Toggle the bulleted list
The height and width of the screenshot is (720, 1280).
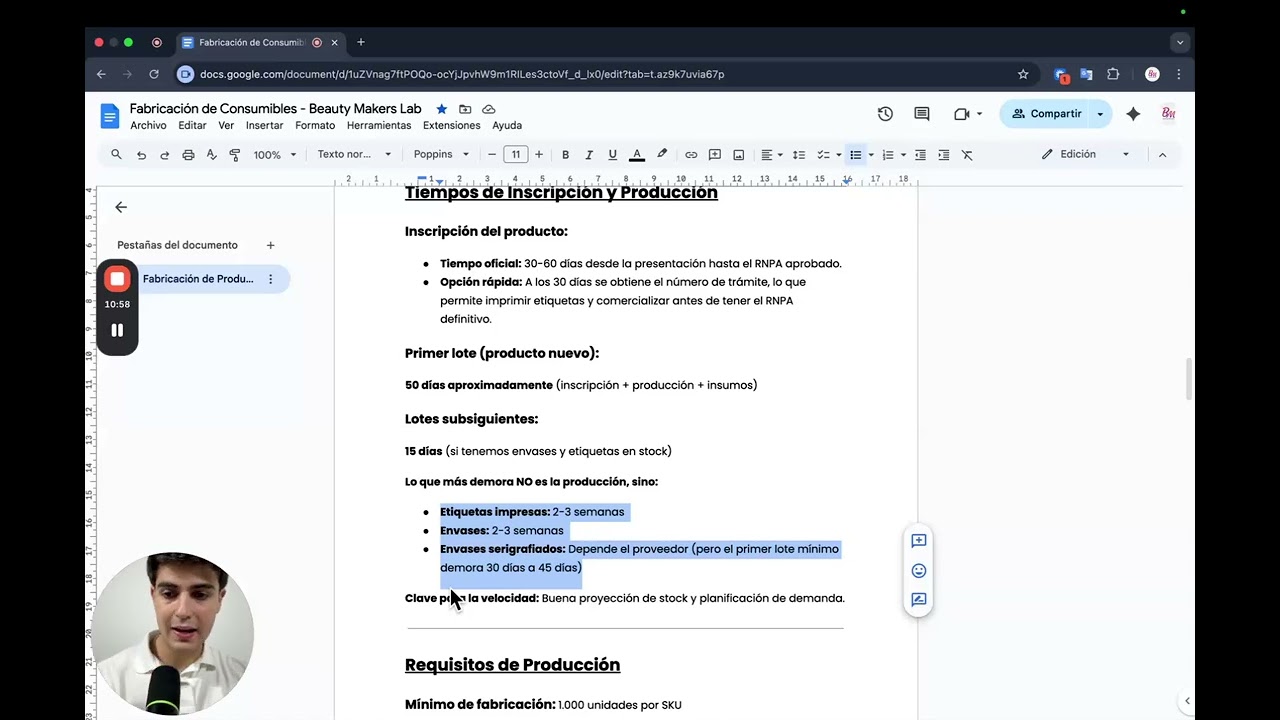(x=855, y=155)
